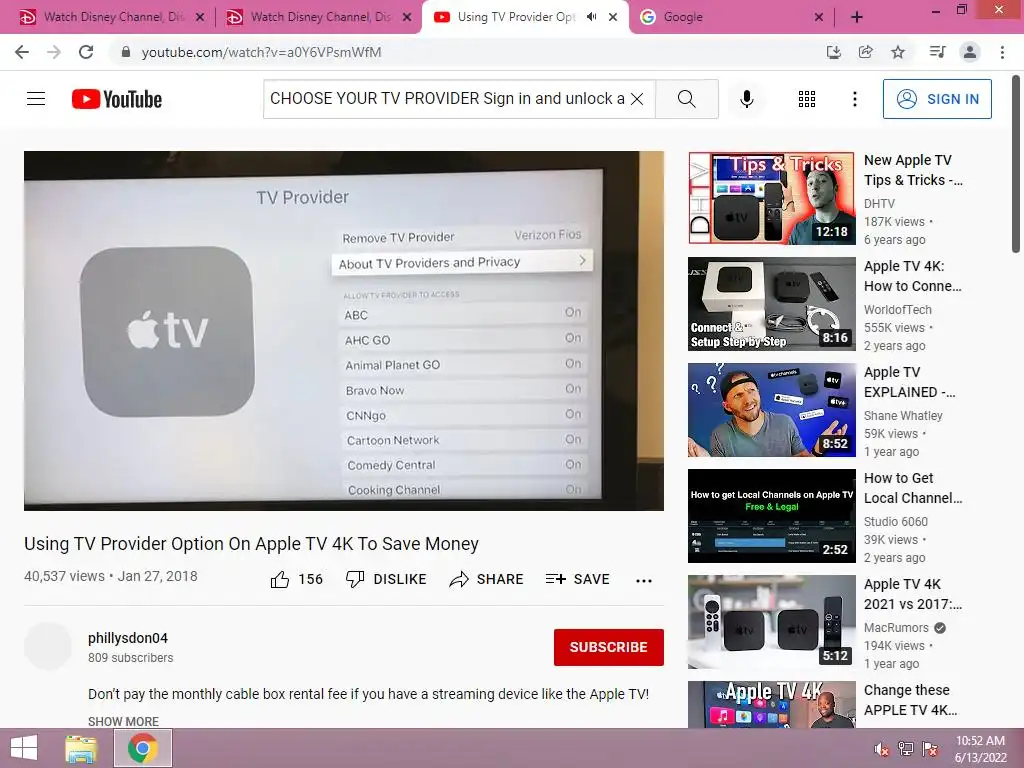Open a new browser tab

(857, 17)
